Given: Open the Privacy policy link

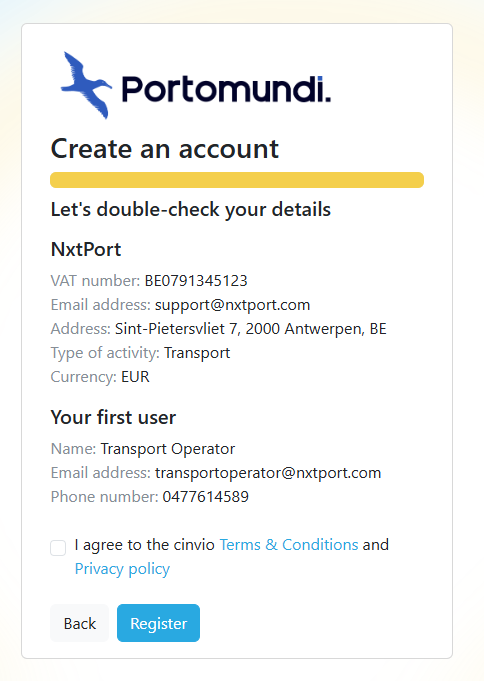Looking at the screenshot, I should (122, 569).
